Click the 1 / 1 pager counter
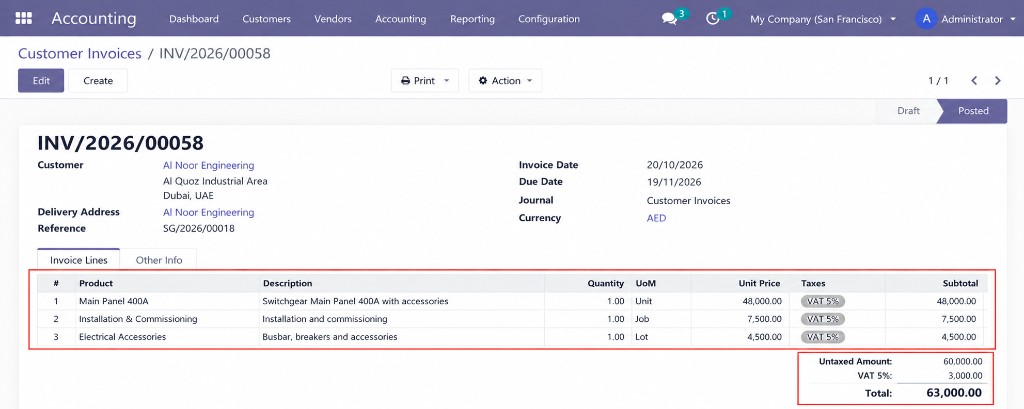Screen dimensions: 1024x409 point(938,80)
